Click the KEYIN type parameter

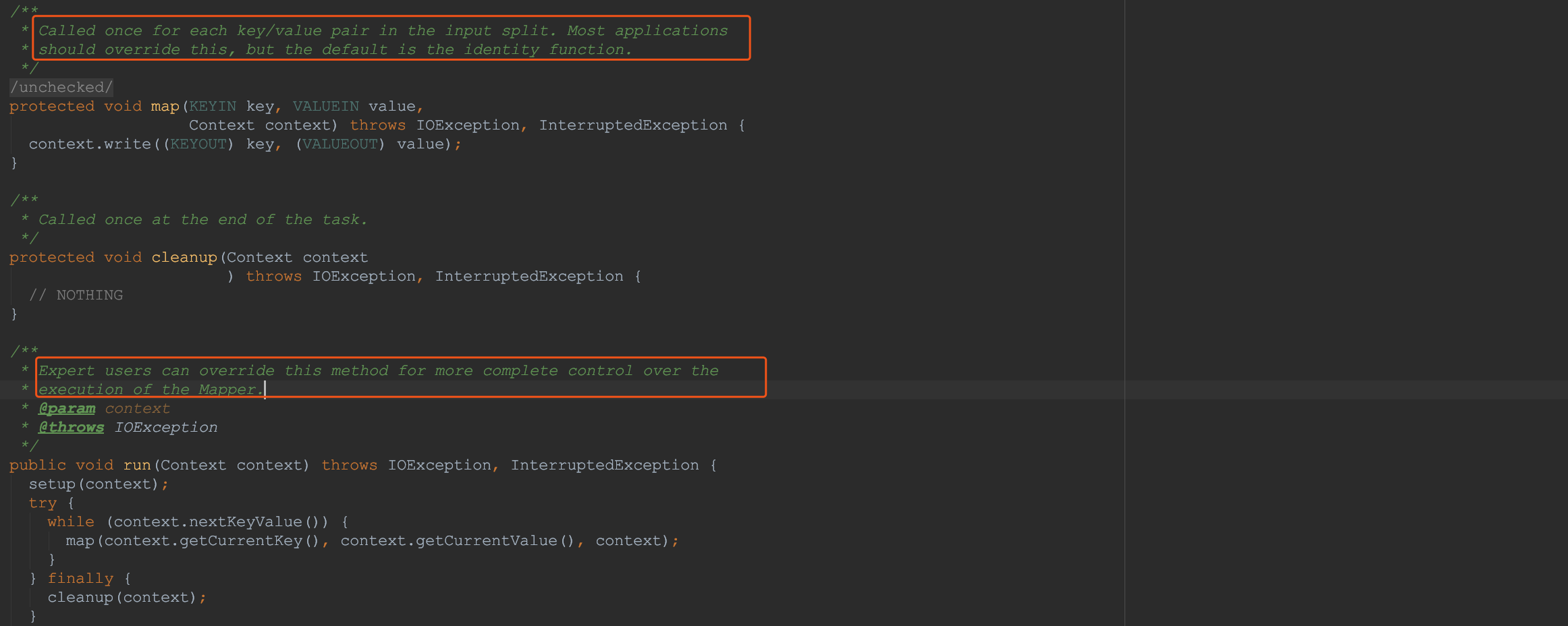coord(213,106)
